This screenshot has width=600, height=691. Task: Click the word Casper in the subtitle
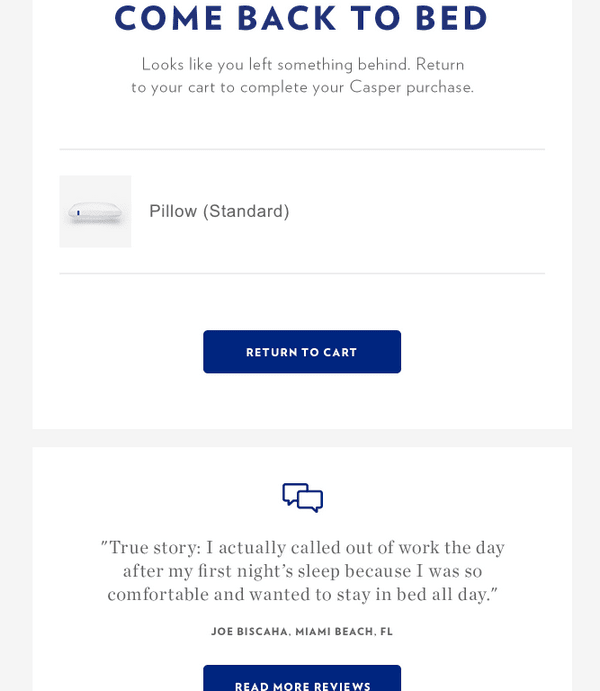[x=375, y=87]
